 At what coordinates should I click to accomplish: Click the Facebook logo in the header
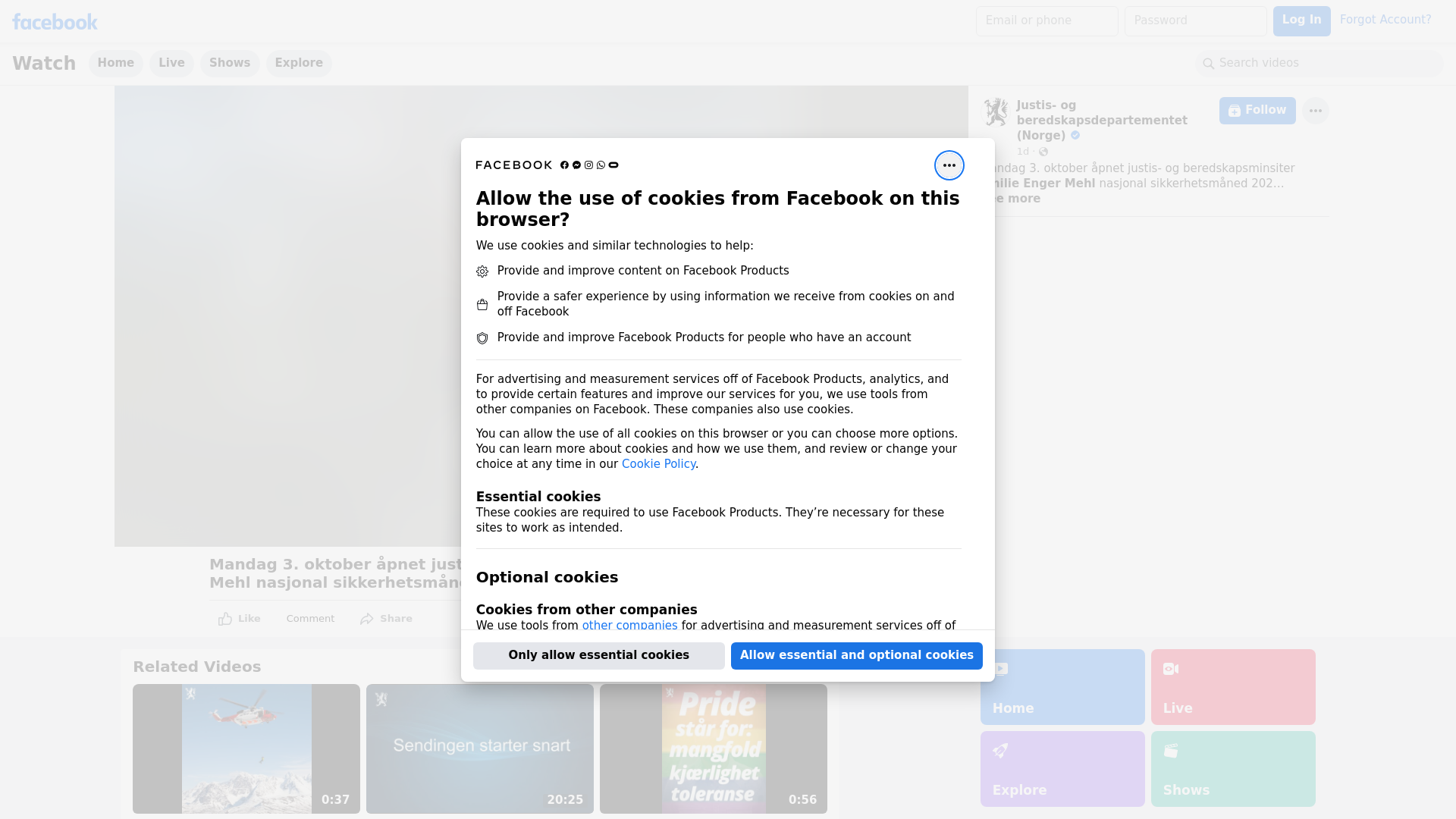coord(55,22)
